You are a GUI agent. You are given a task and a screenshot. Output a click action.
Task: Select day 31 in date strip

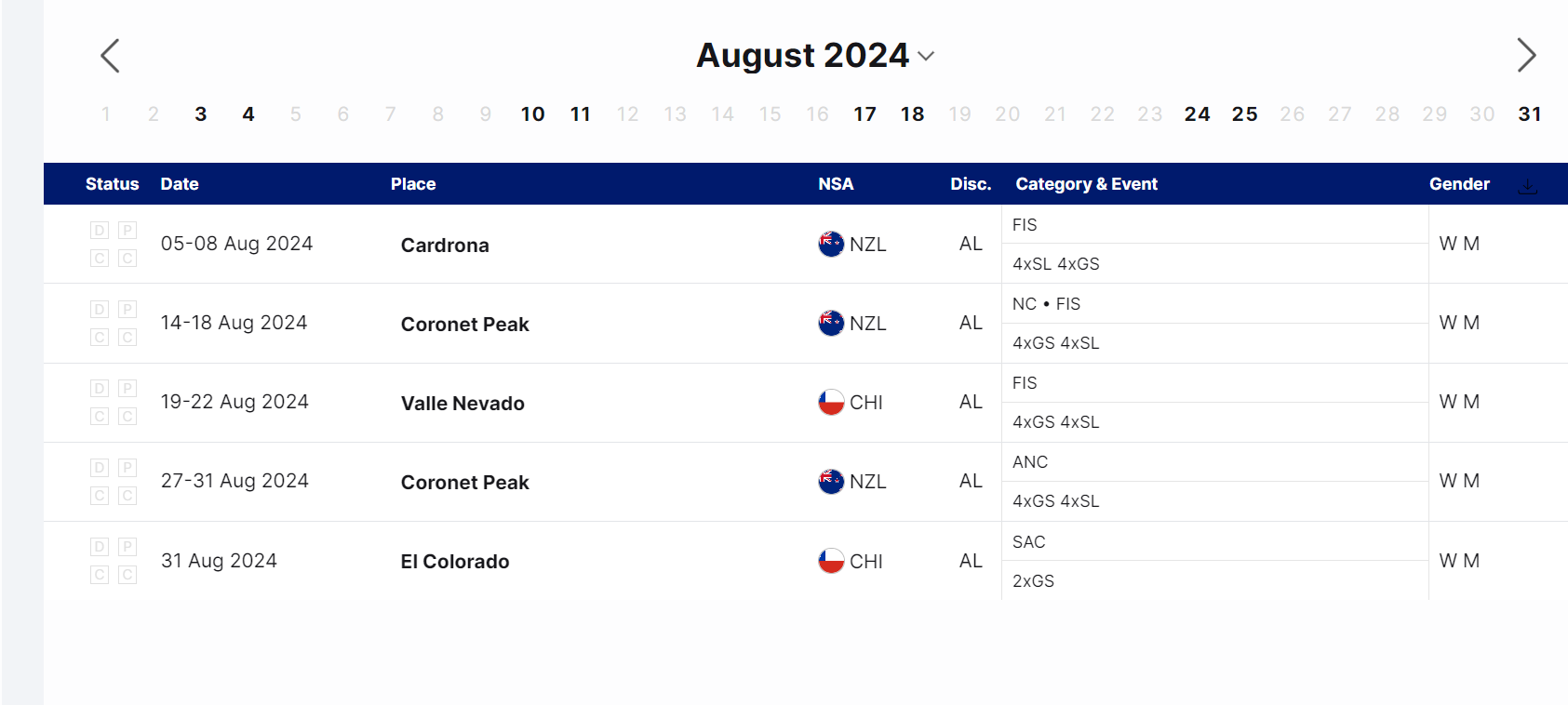[1530, 114]
